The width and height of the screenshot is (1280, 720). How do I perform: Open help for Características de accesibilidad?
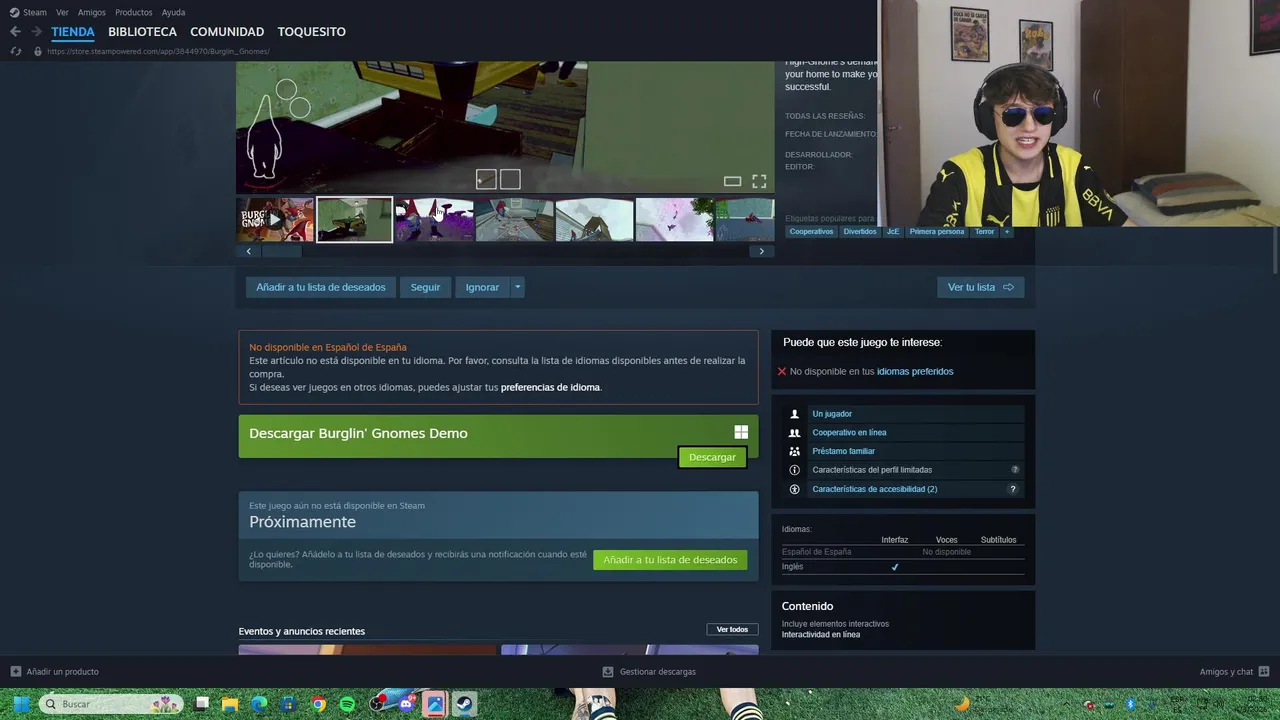(x=1012, y=489)
